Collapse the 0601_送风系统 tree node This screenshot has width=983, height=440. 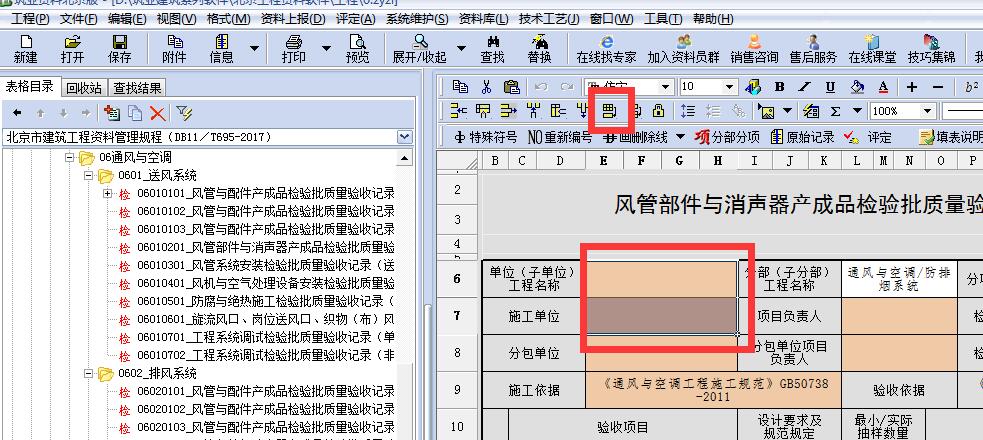[x=89, y=176]
